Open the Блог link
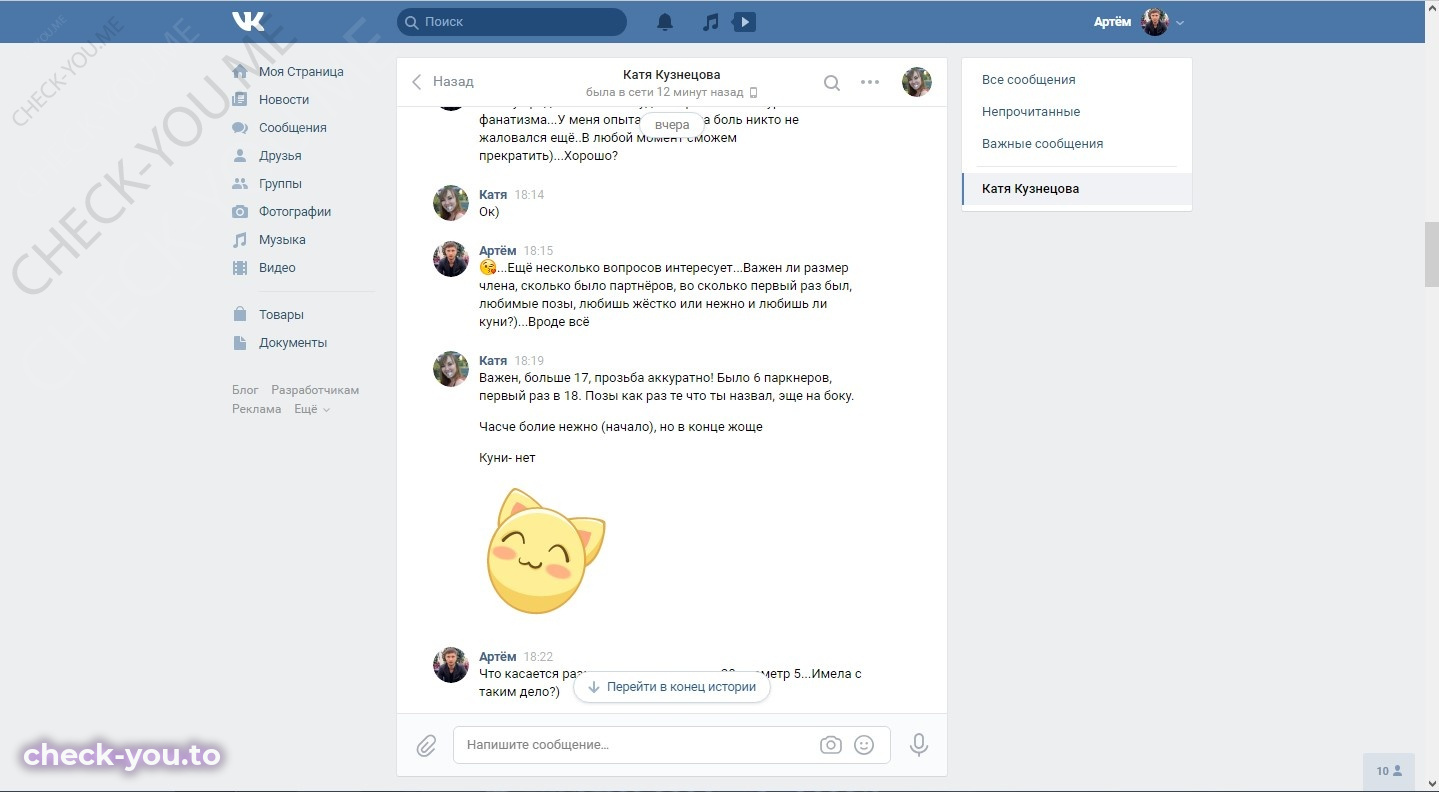The height and width of the screenshot is (792, 1439). point(245,390)
